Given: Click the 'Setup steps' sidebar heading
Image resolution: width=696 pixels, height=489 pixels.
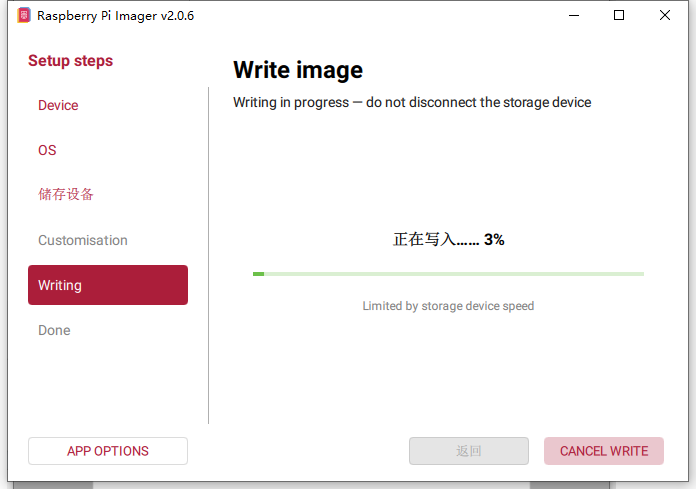Looking at the screenshot, I should [70, 61].
